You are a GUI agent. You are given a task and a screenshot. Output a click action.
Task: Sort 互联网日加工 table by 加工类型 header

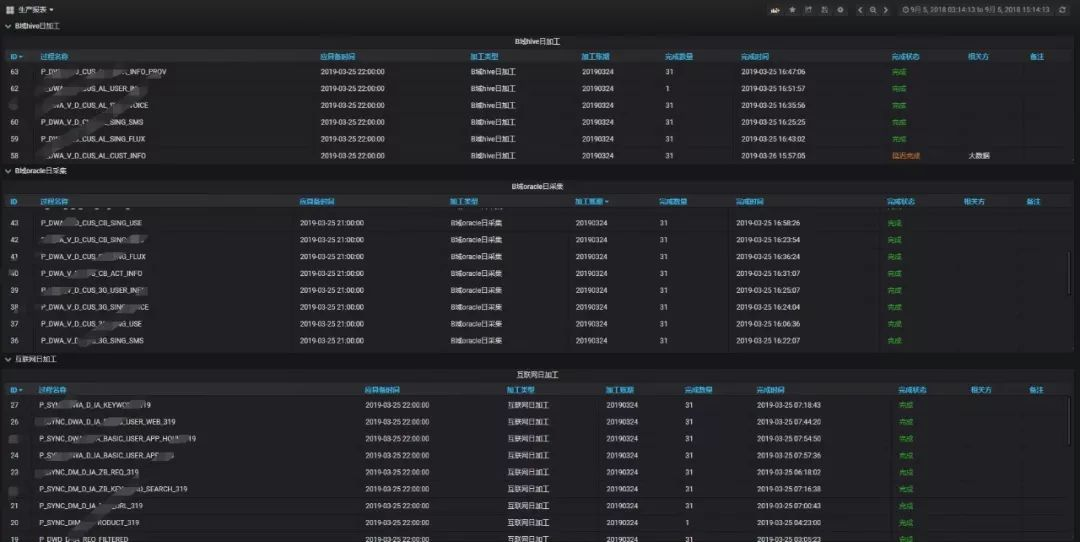point(521,390)
